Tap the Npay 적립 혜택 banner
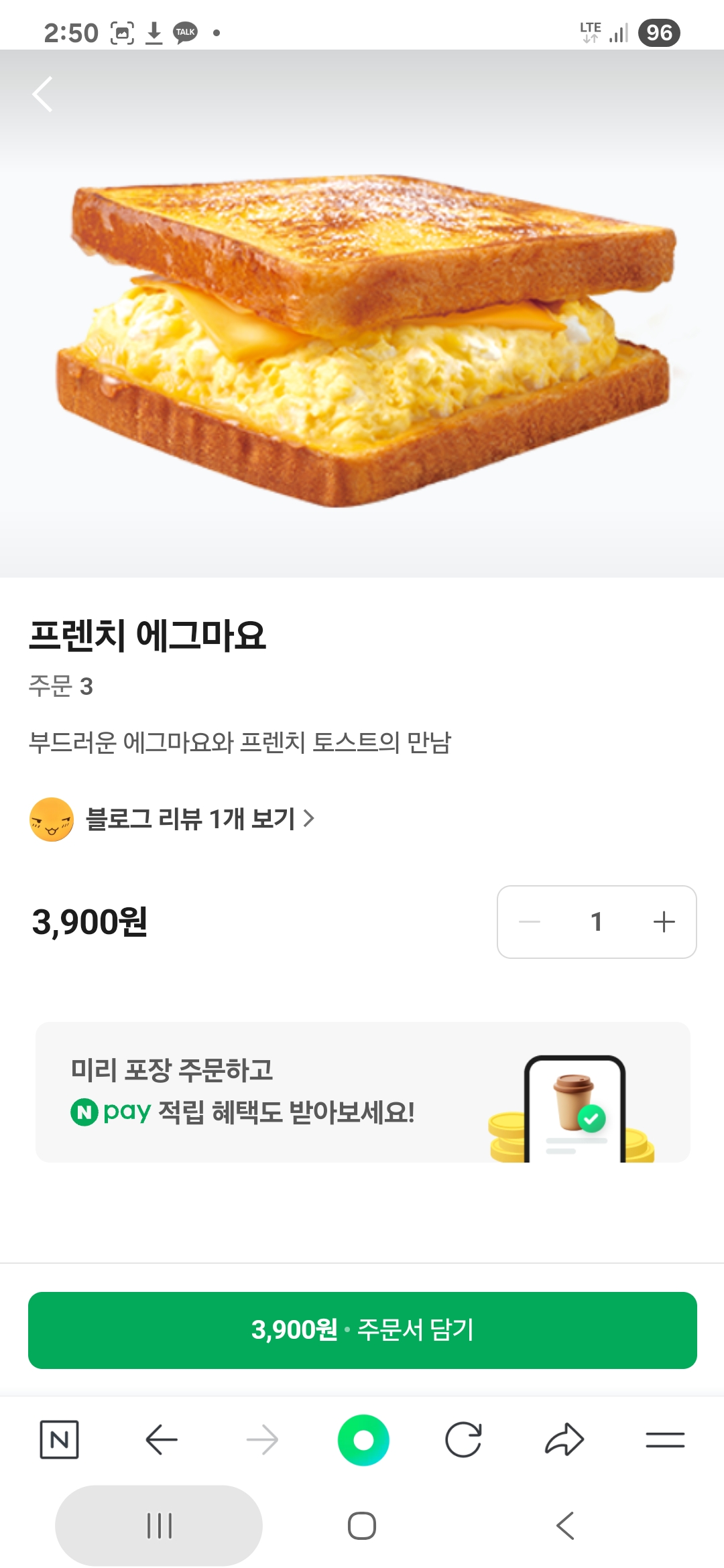This screenshot has width=724, height=1568. (x=363, y=1092)
